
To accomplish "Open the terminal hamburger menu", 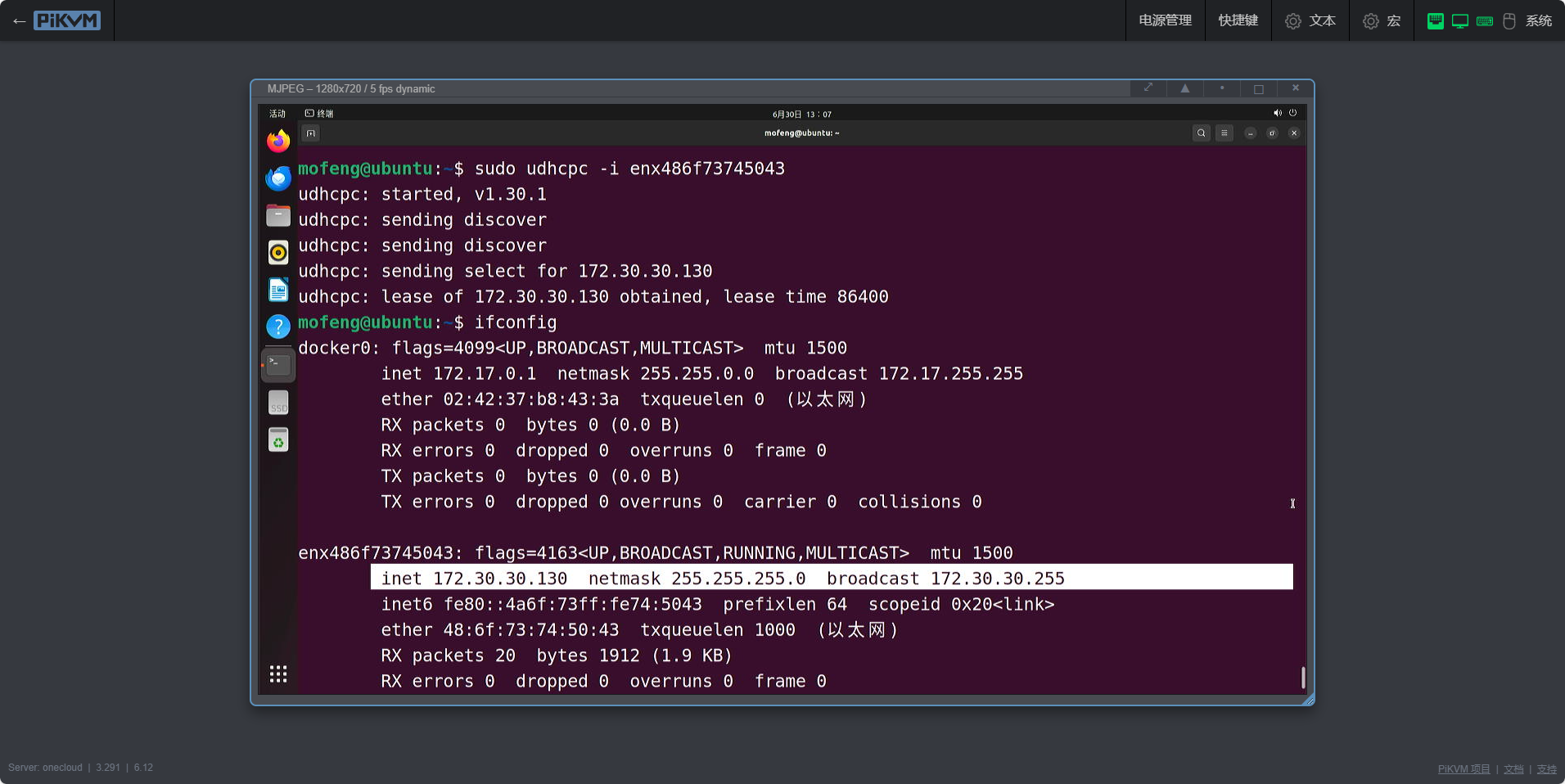I will [1224, 133].
